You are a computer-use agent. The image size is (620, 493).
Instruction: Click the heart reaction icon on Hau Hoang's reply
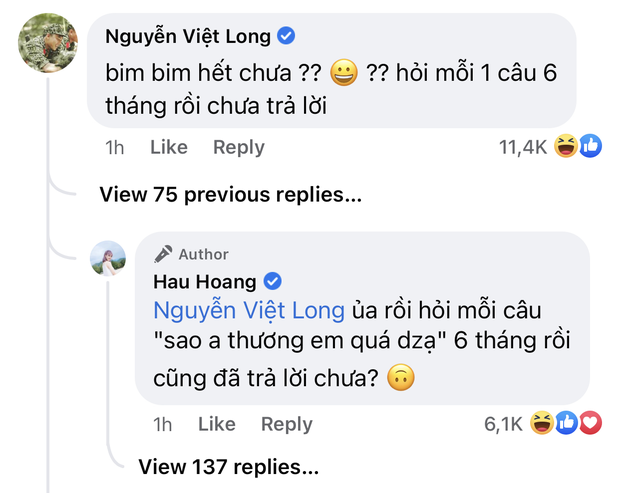pyautogui.click(x=590, y=424)
